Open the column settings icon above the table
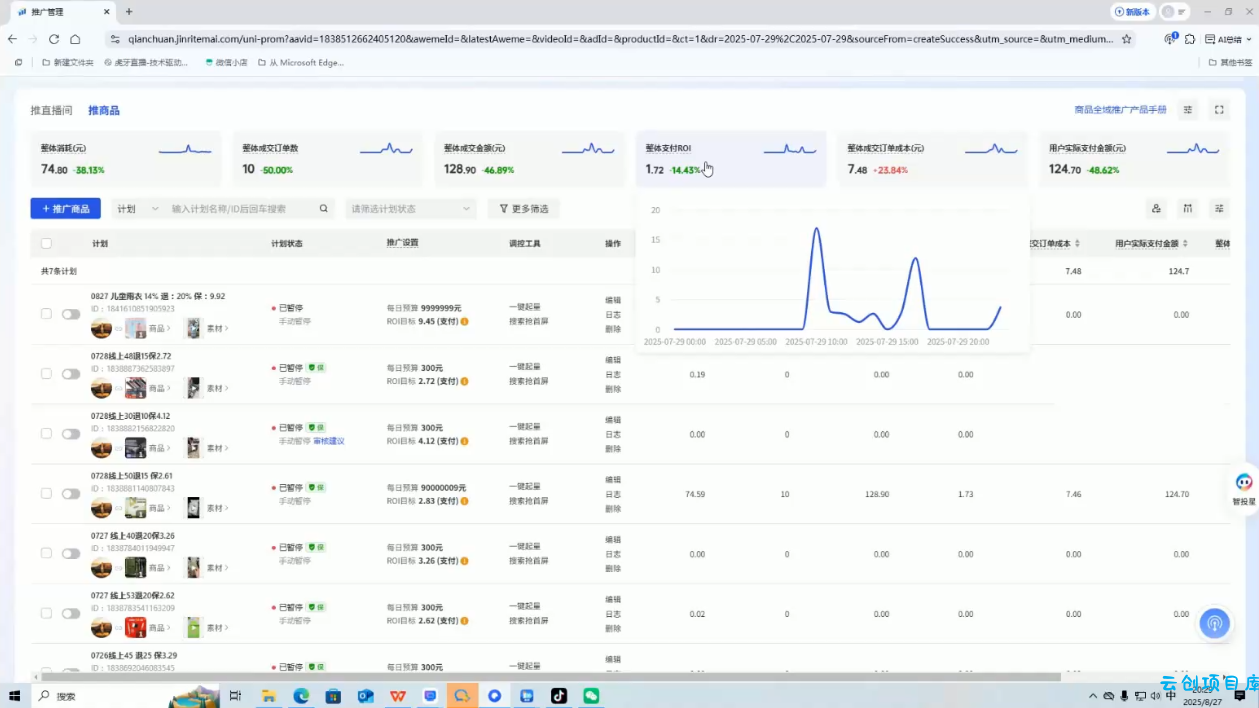1259x708 pixels. 1188,209
